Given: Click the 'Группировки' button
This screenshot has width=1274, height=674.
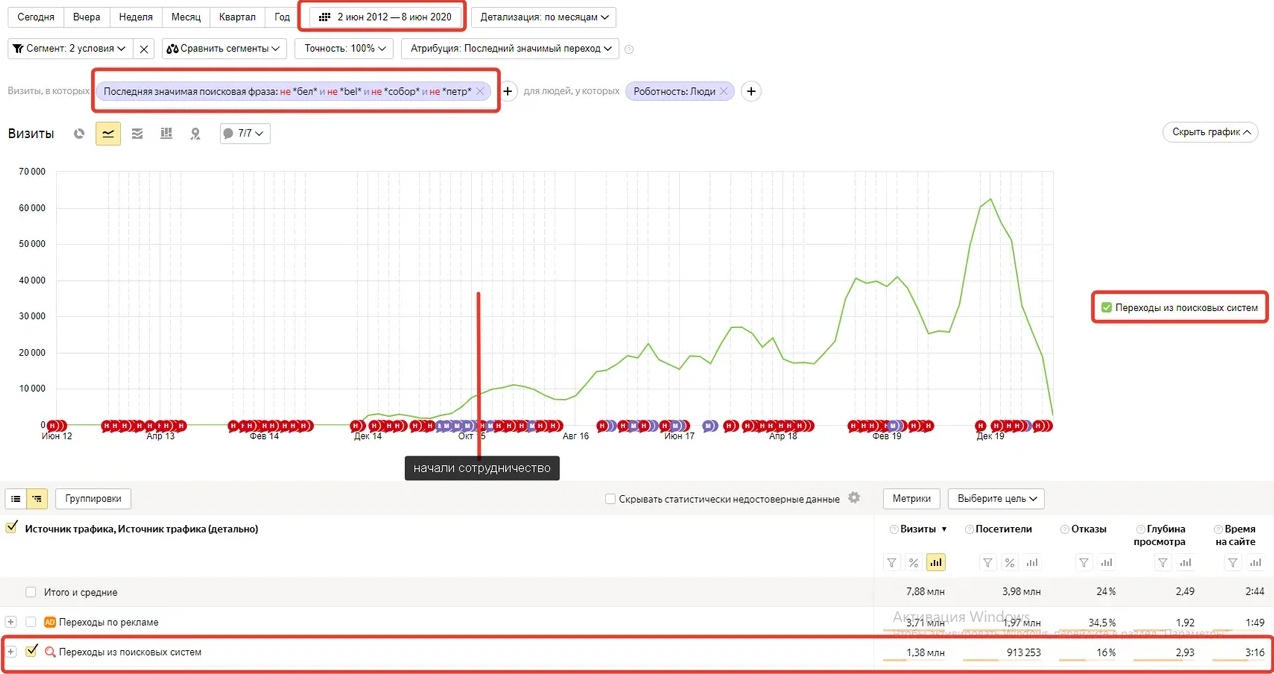Looking at the screenshot, I should 94,498.
